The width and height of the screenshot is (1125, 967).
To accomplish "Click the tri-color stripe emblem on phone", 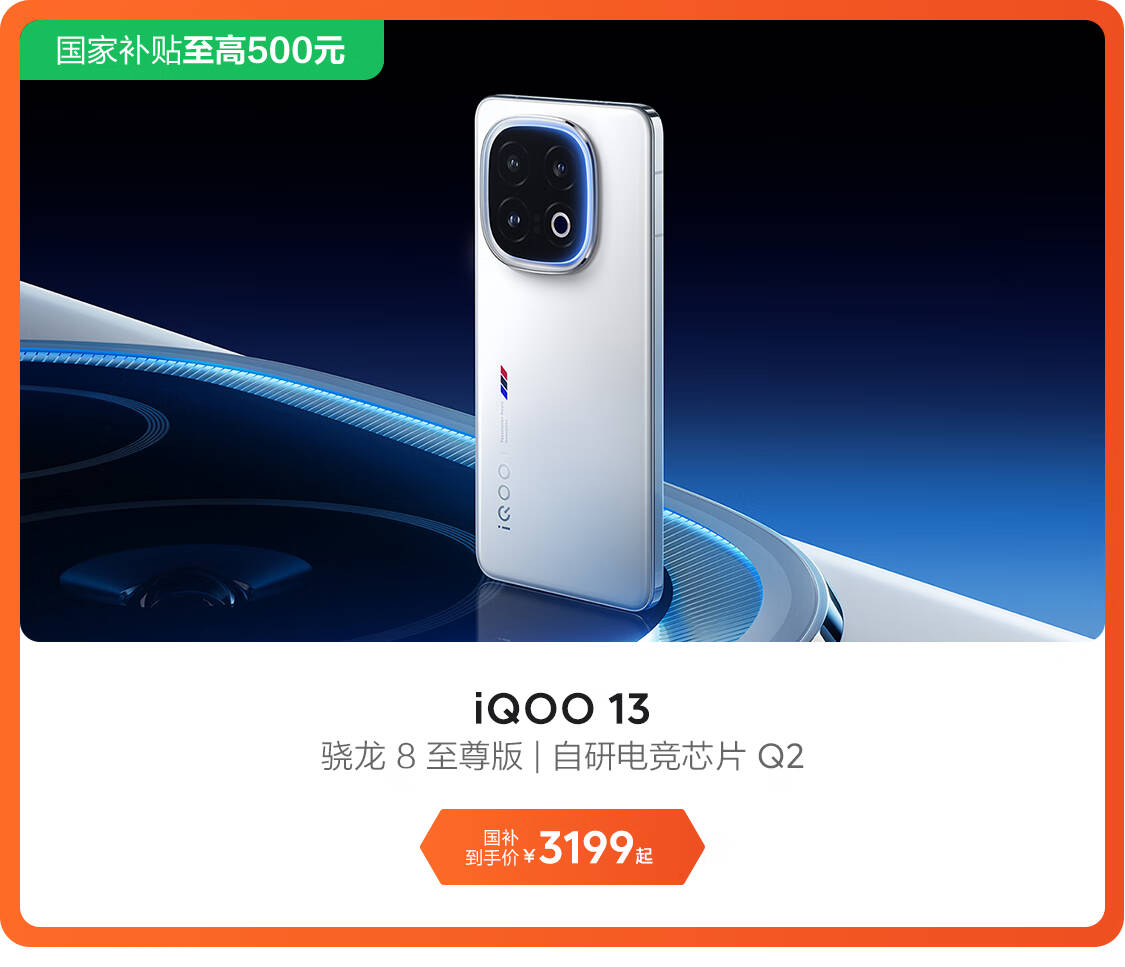I will (x=504, y=382).
